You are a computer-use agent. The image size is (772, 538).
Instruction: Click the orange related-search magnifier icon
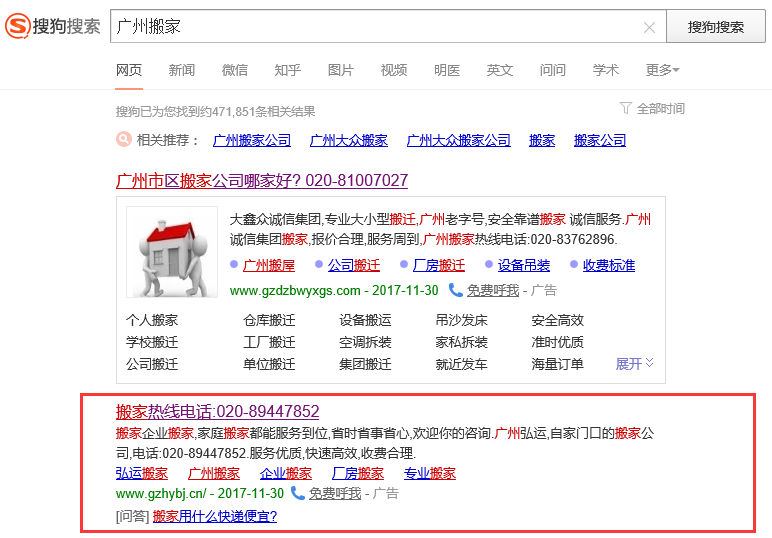[124, 139]
